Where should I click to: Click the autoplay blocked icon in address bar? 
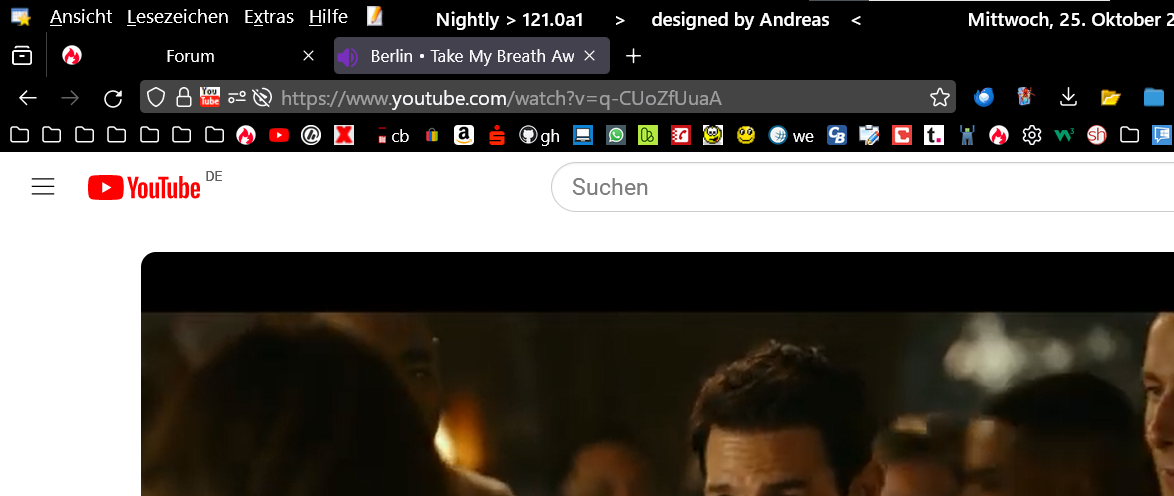(261, 97)
